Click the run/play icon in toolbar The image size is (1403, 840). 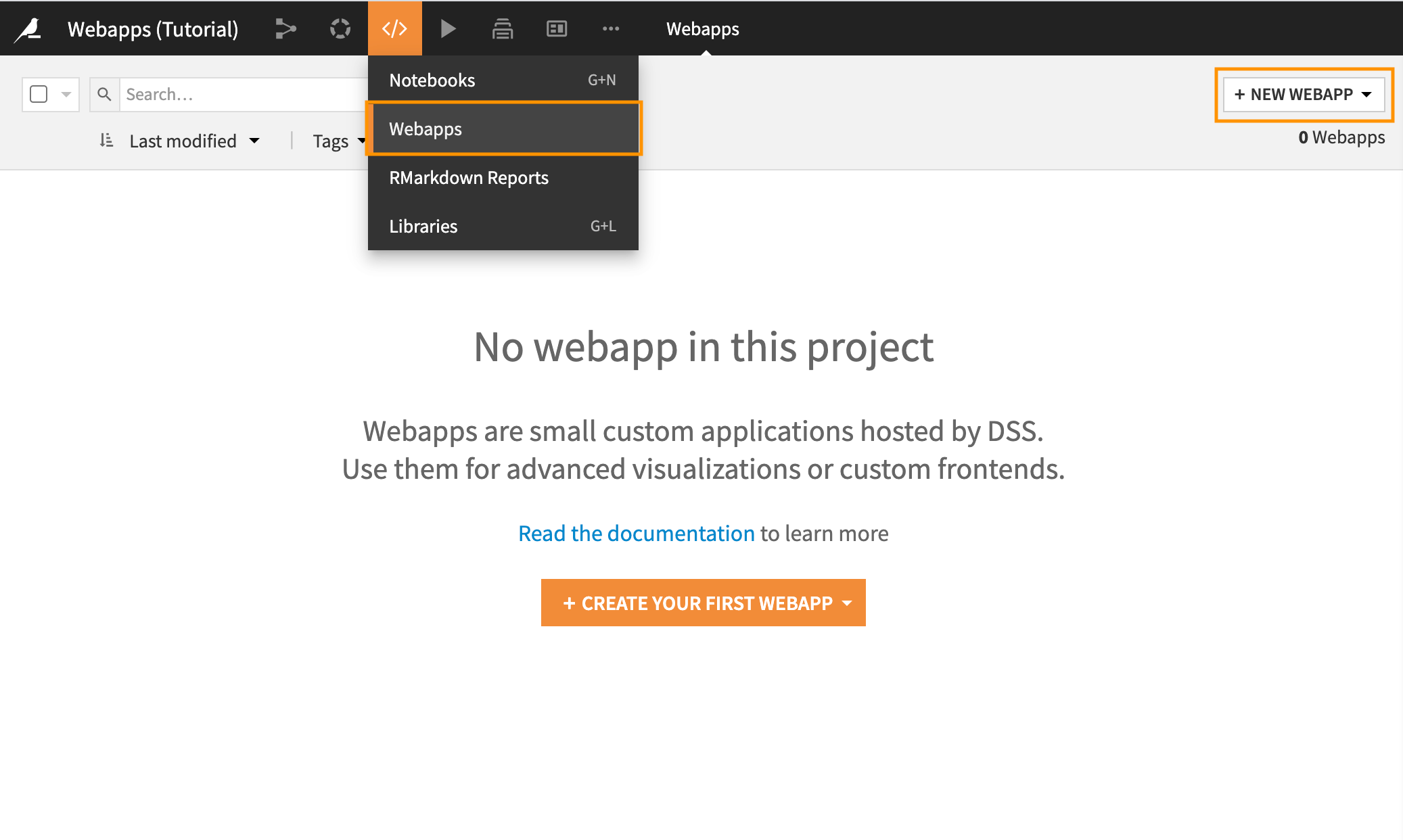[448, 28]
